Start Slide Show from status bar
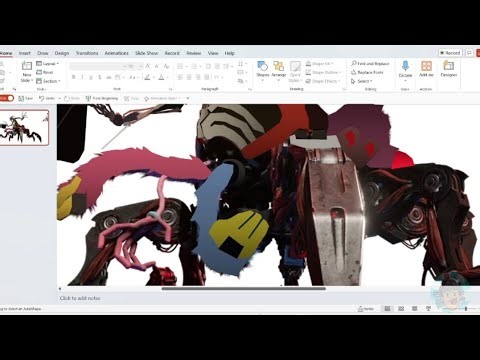480x360 pixels. [x=428, y=309]
